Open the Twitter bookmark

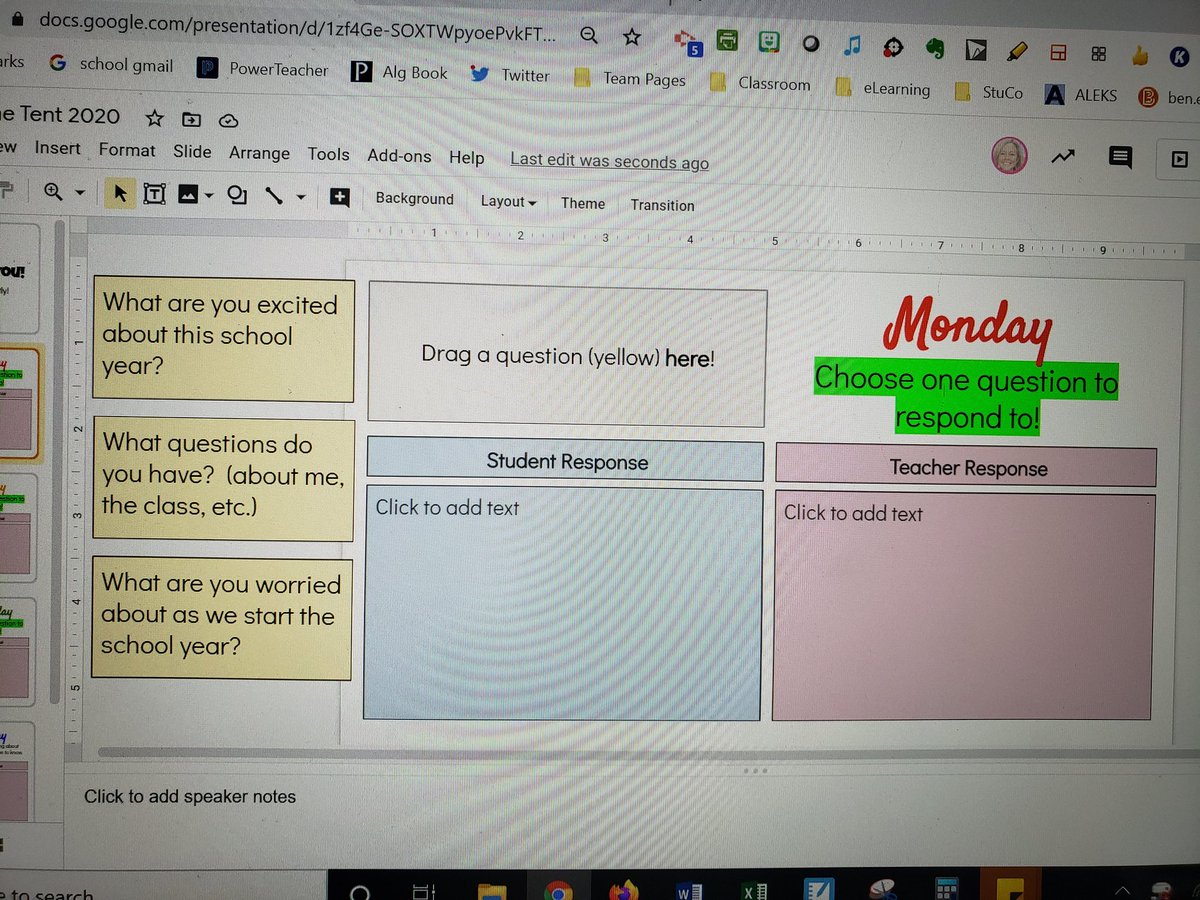coord(510,75)
